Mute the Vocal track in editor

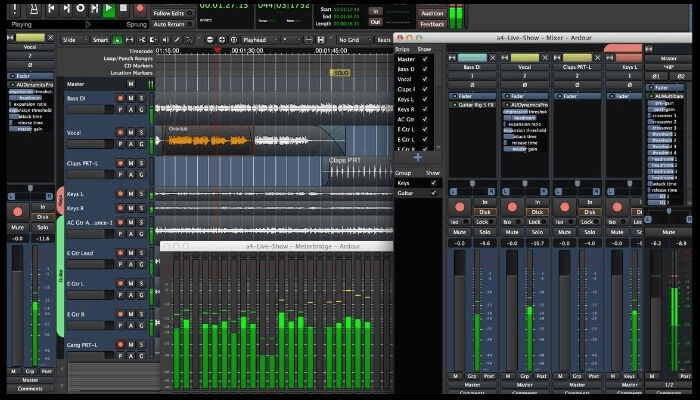tap(131, 131)
